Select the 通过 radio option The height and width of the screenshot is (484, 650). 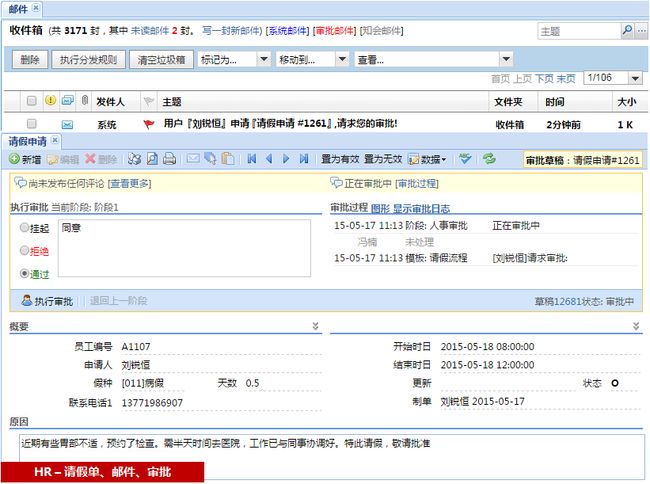(x=24, y=273)
